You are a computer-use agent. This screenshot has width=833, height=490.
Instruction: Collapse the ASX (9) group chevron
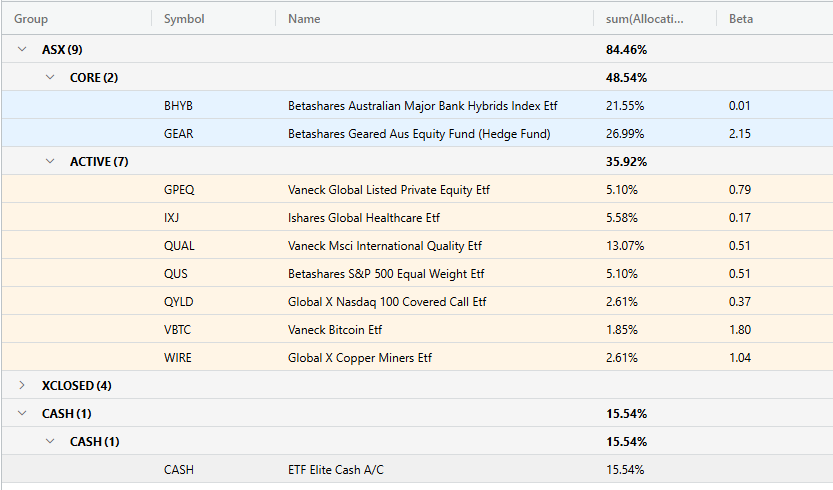(x=22, y=49)
